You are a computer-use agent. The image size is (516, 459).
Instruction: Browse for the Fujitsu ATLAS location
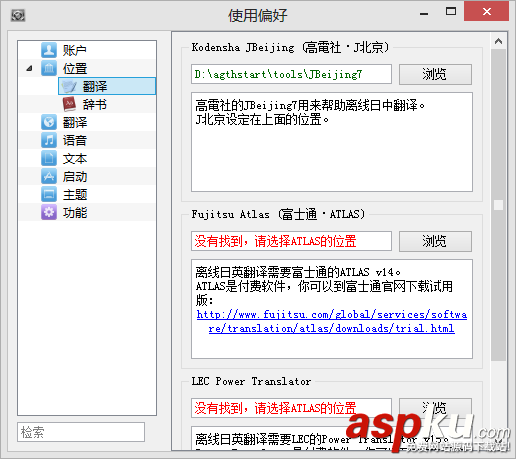[x=435, y=241]
